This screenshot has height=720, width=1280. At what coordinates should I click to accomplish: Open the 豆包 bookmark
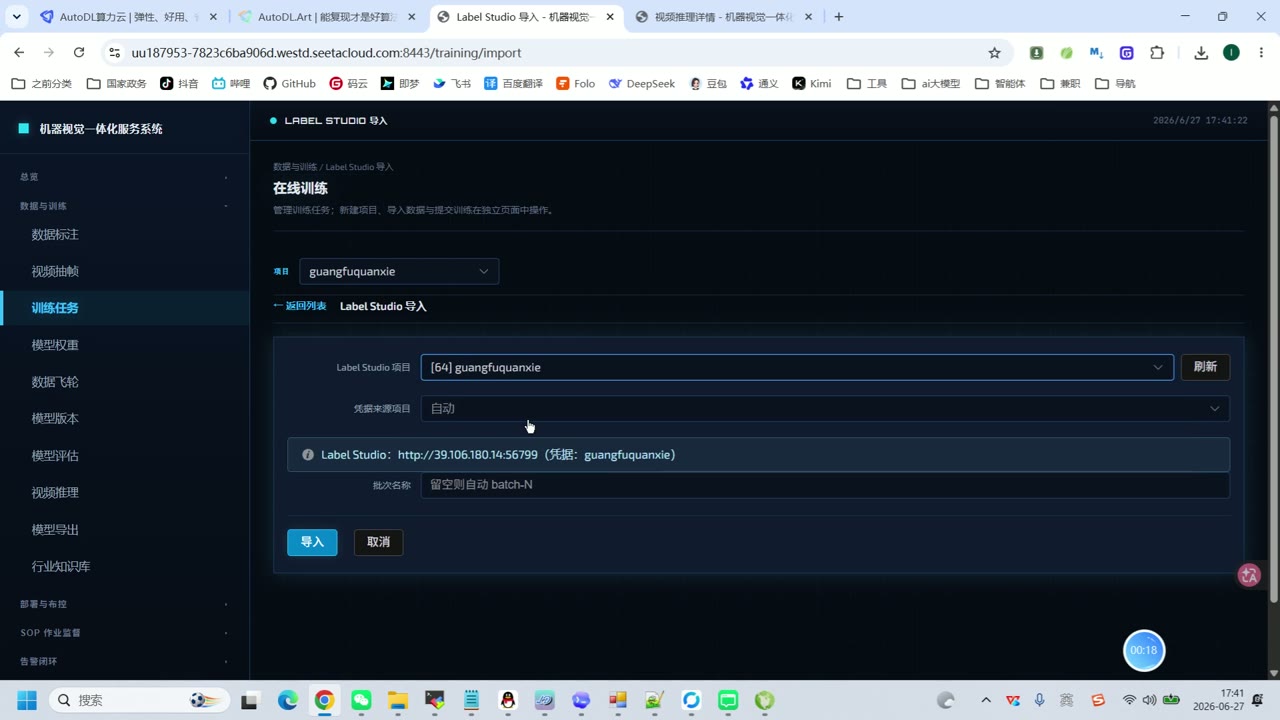pos(708,84)
